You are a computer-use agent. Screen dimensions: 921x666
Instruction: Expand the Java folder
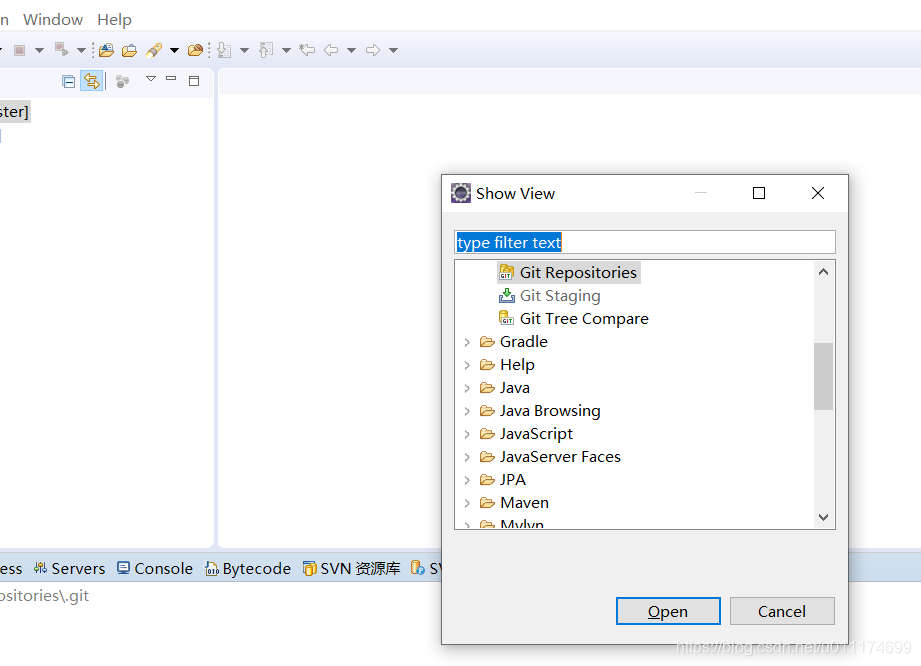pyautogui.click(x=467, y=388)
